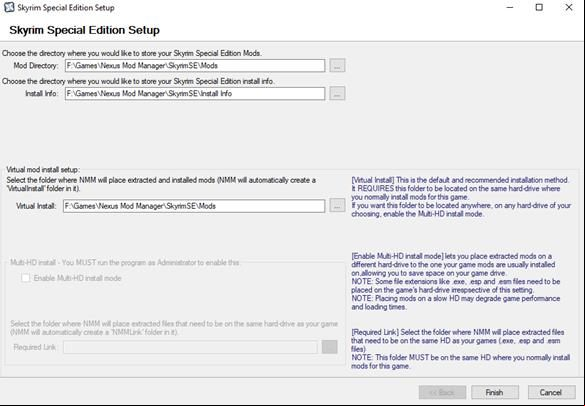Click the '[Required Link]' help text paragraph
The height and width of the screenshot is (406, 585).
pyautogui.click(x=461, y=349)
